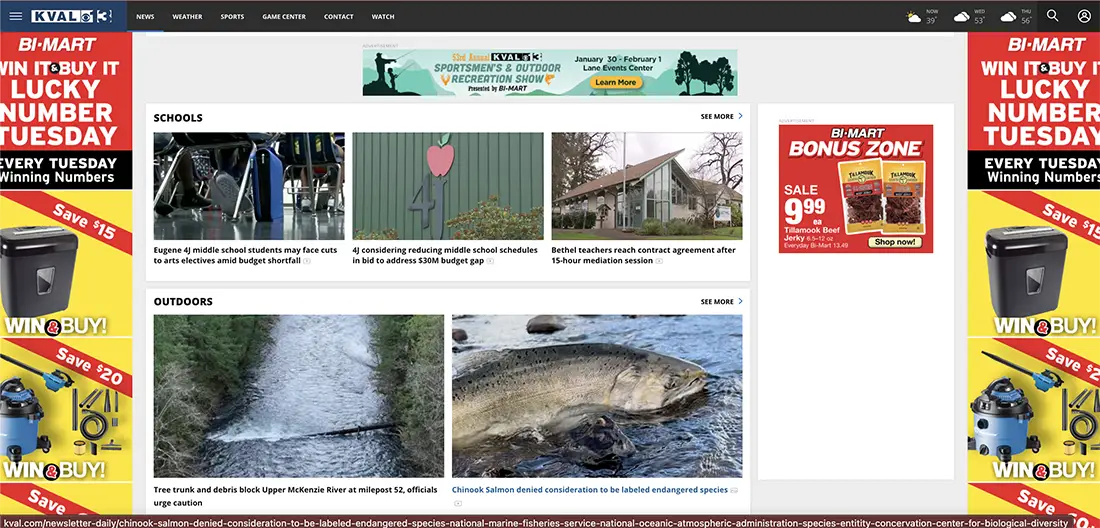Click See More in the Outdoors section

pyautogui.click(x=717, y=302)
